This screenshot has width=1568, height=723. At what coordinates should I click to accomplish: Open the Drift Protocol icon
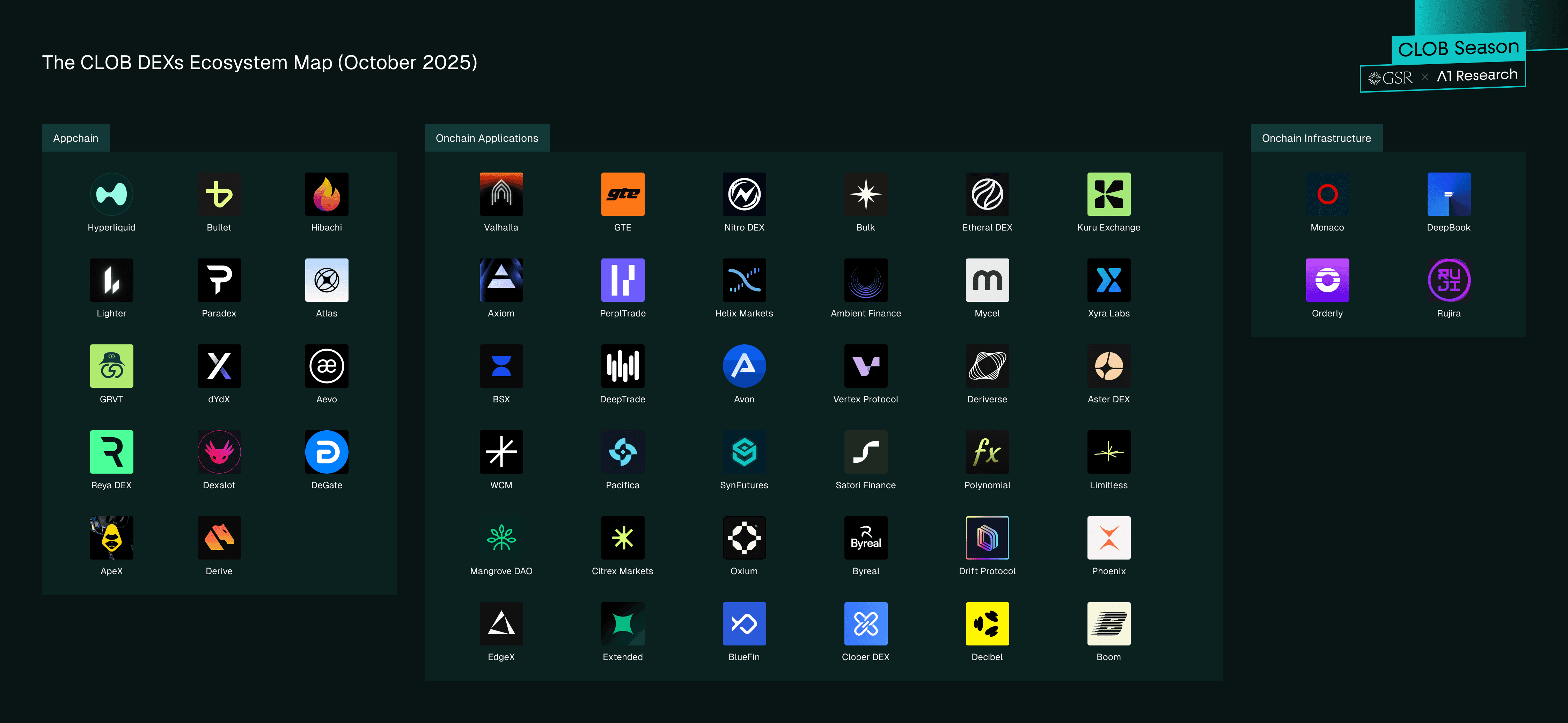987,538
